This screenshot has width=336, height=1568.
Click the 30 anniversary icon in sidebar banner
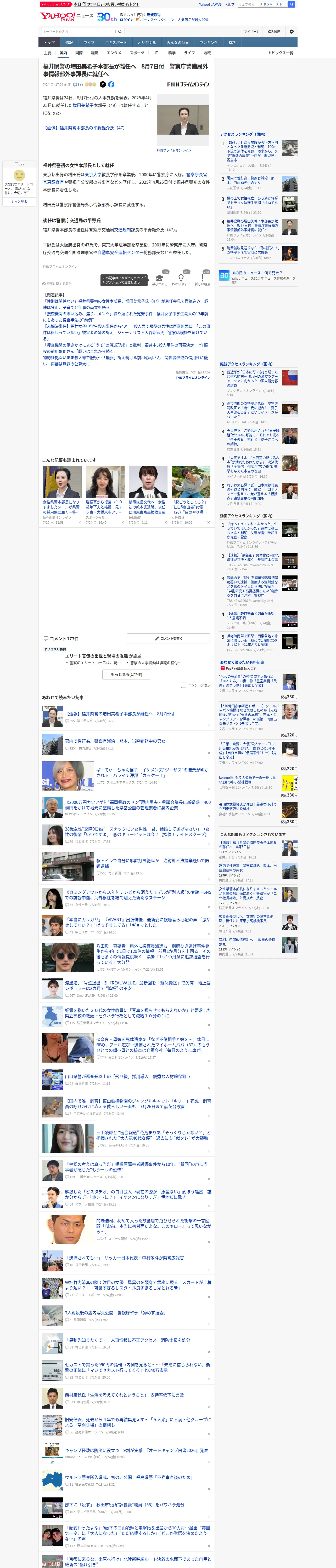click(x=225, y=275)
